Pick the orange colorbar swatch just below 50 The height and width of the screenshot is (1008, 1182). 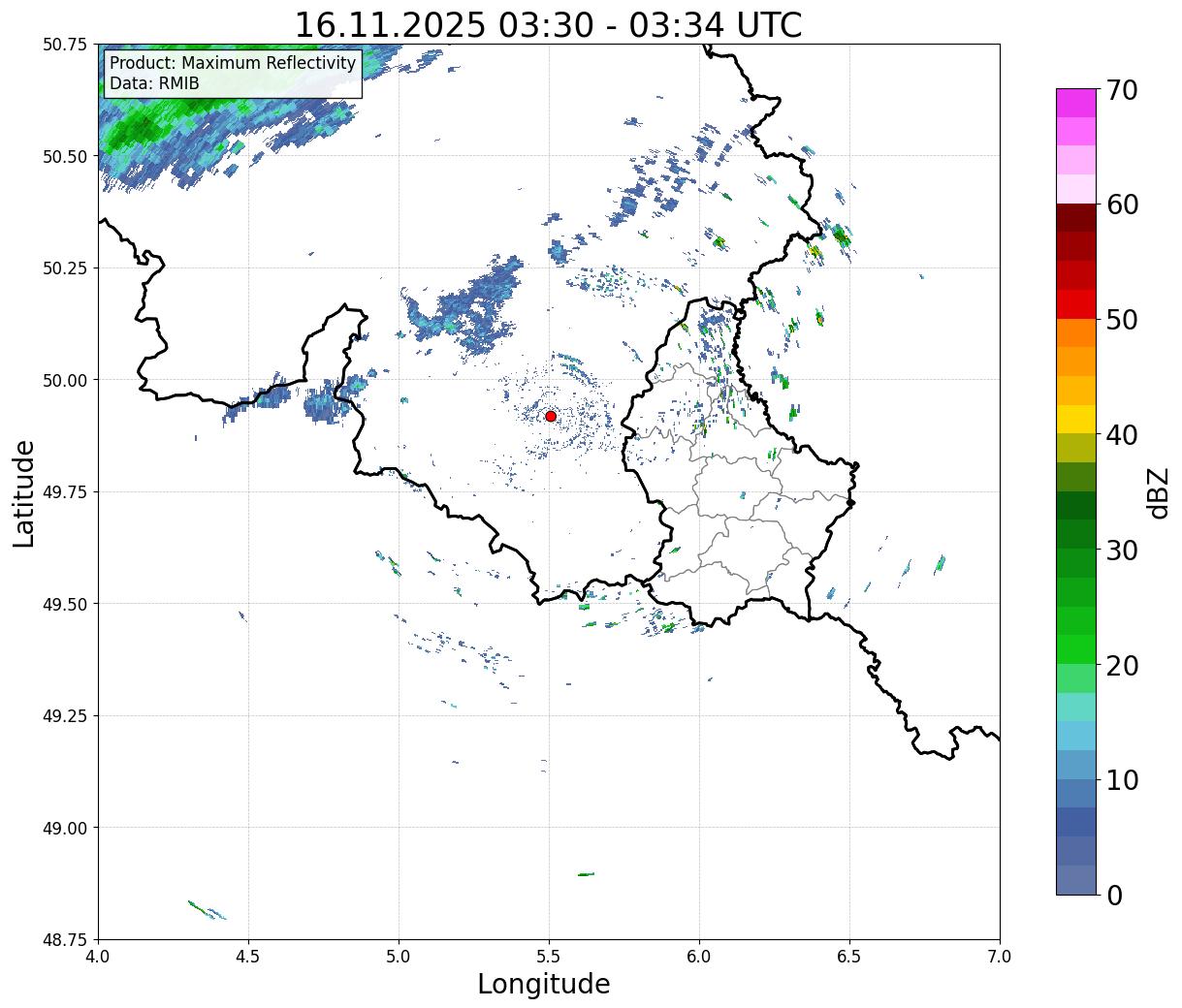click(1076, 333)
